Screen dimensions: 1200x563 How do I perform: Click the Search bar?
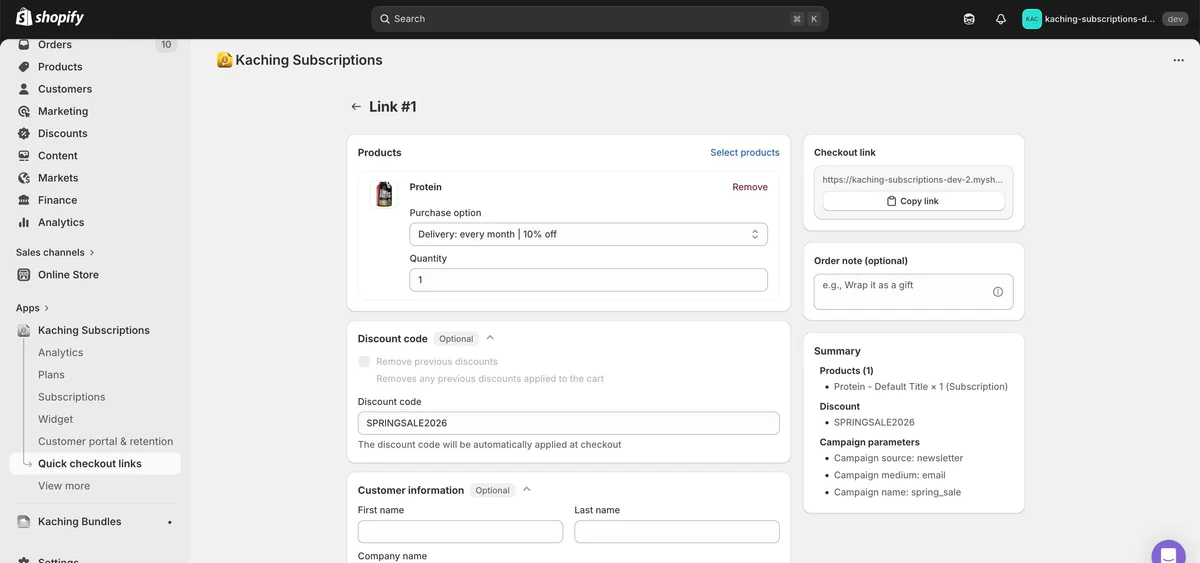[x=600, y=19]
